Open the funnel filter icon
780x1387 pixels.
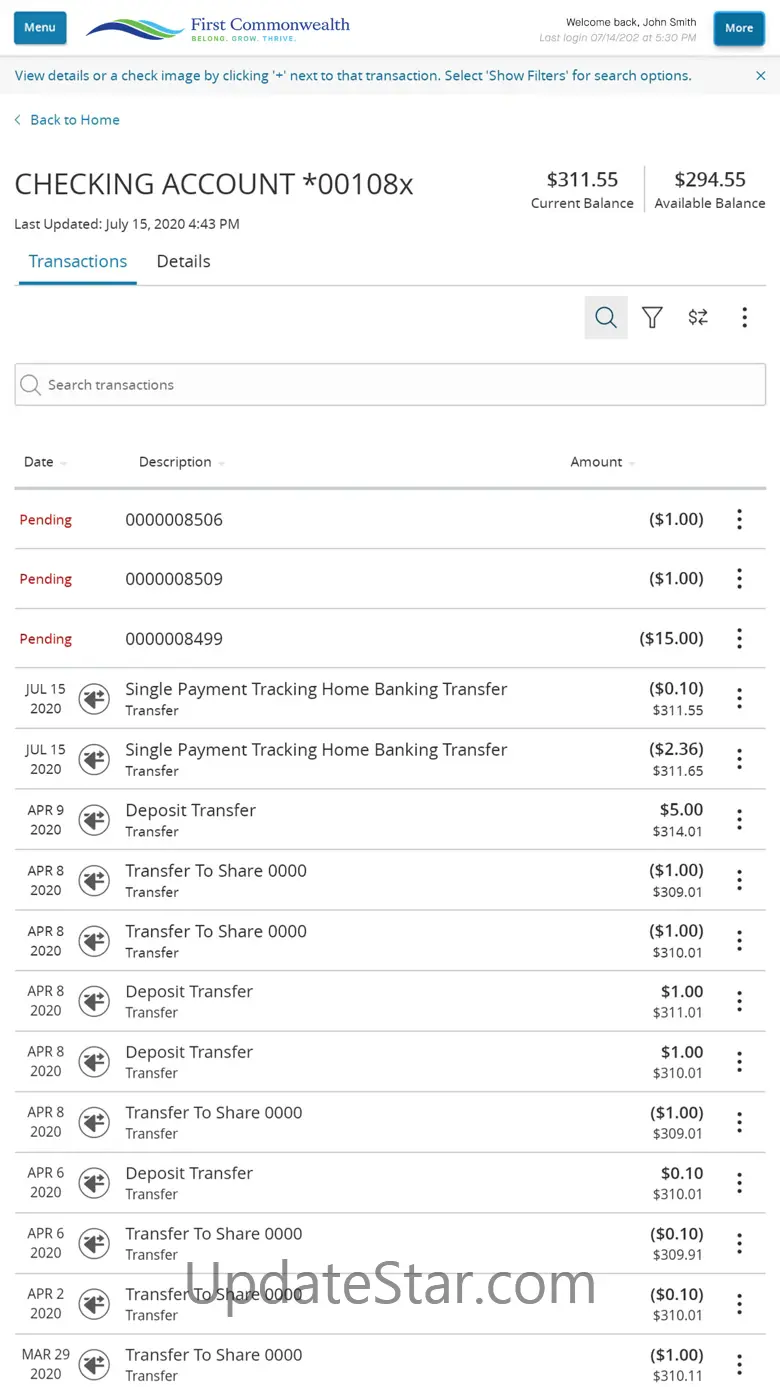click(652, 318)
